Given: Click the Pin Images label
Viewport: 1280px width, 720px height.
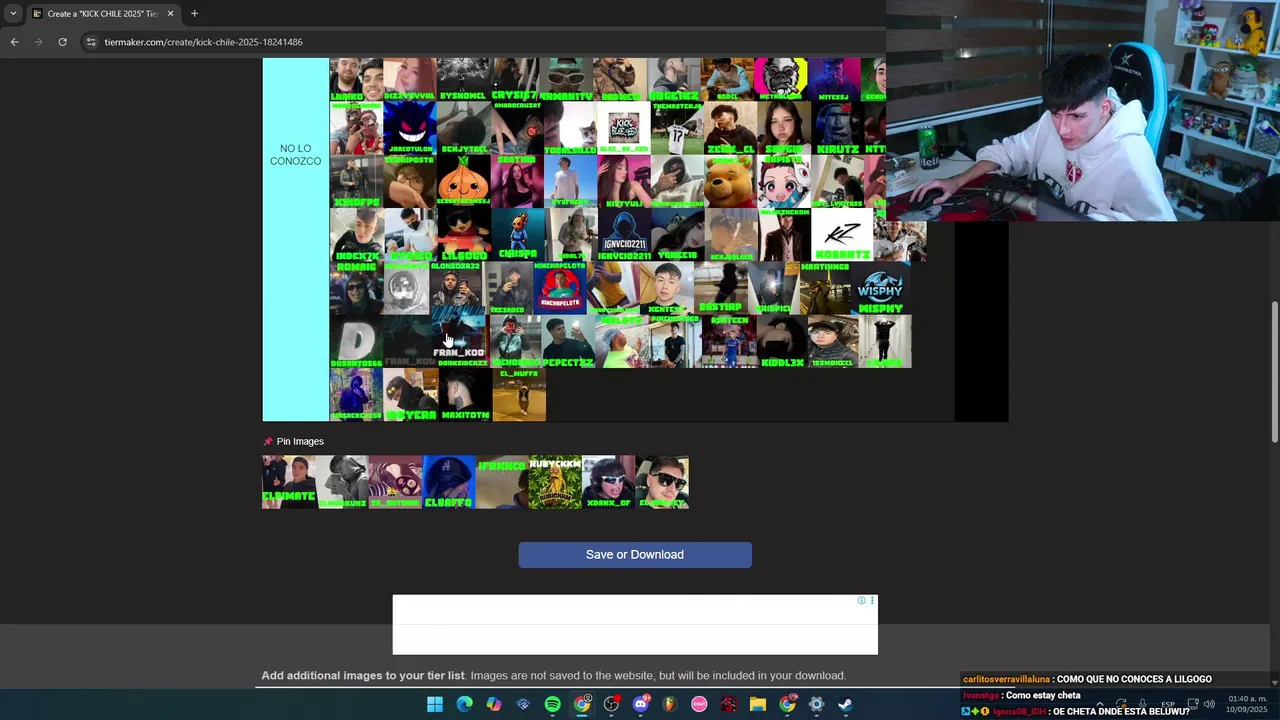Looking at the screenshot, I should point(300,441).
